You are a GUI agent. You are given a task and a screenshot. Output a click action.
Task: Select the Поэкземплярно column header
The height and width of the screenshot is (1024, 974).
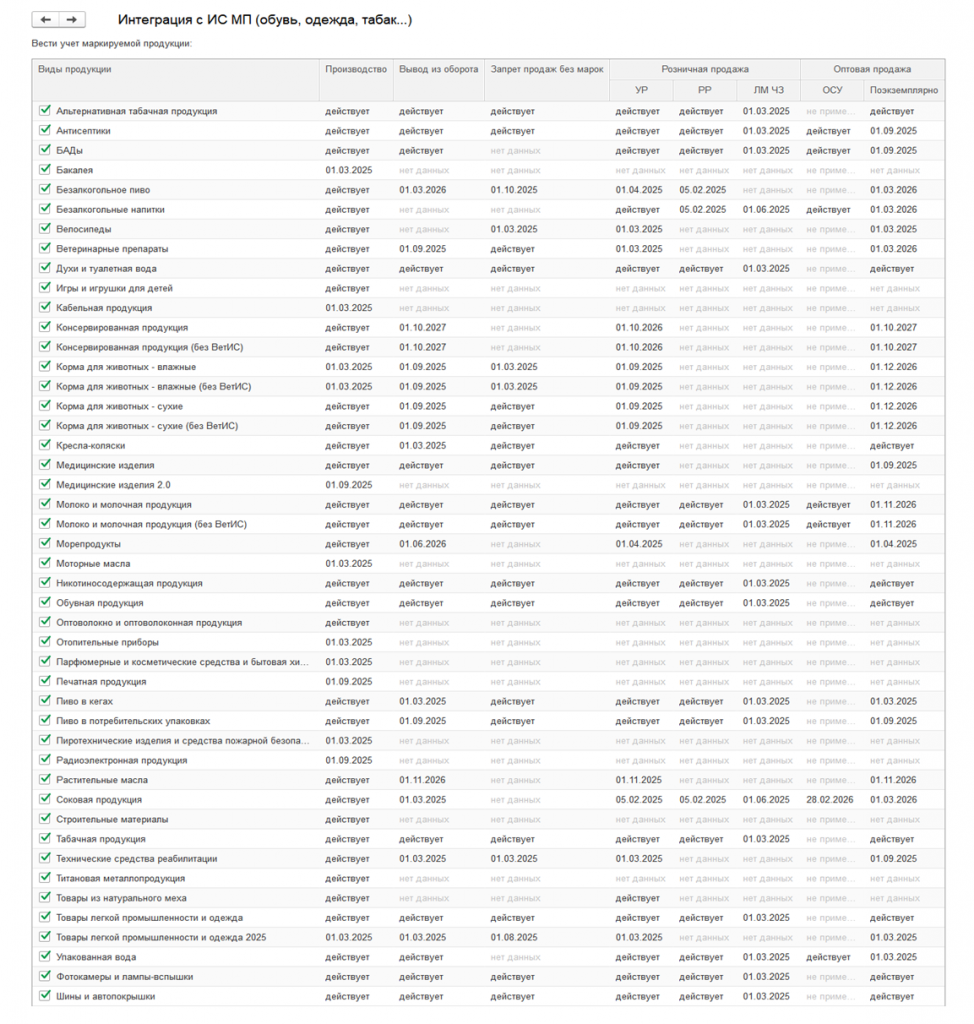tap(904, 90)
